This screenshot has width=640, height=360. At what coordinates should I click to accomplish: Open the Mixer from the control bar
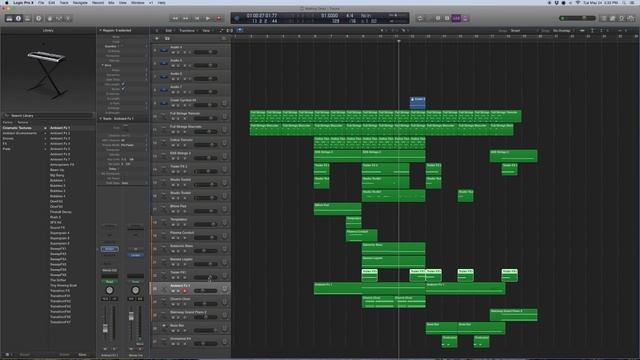(x=59, y=18)
